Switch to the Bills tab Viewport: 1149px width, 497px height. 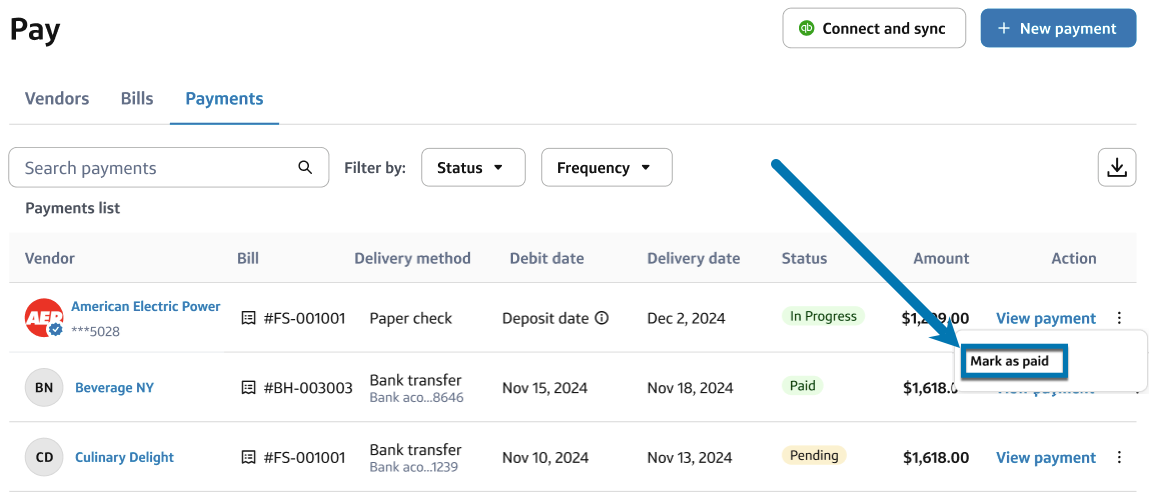(x=137, y=99)
